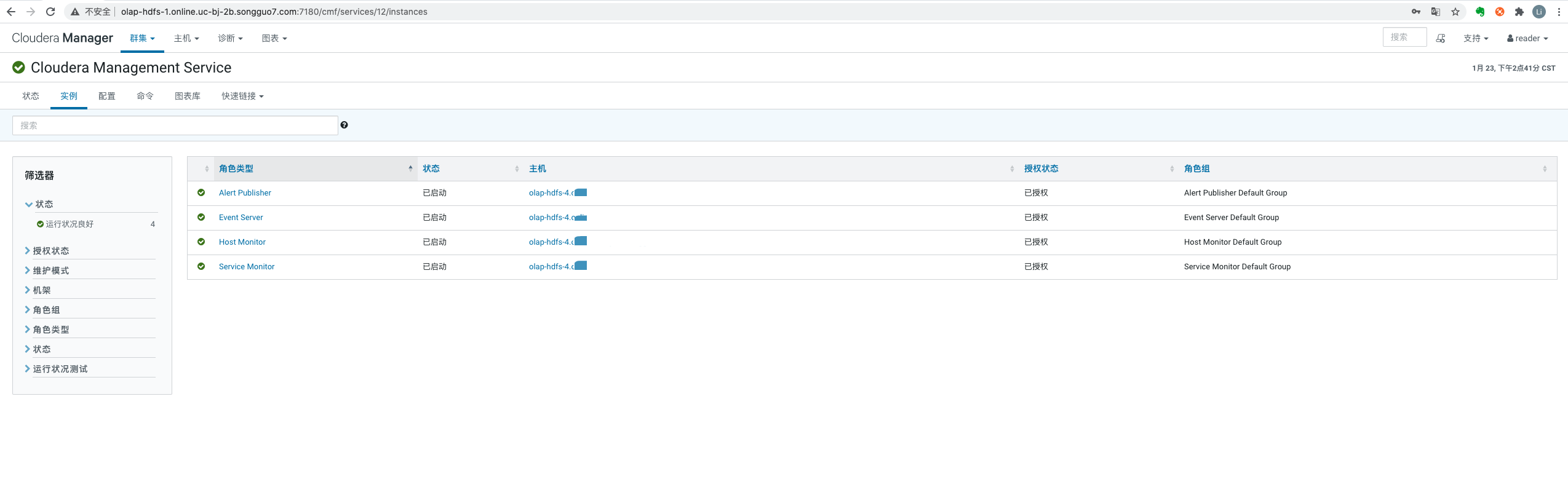Viewport: 1568px width, 490px height.
Task: Collapse the 状态 filter section
Action: point(39,204)
